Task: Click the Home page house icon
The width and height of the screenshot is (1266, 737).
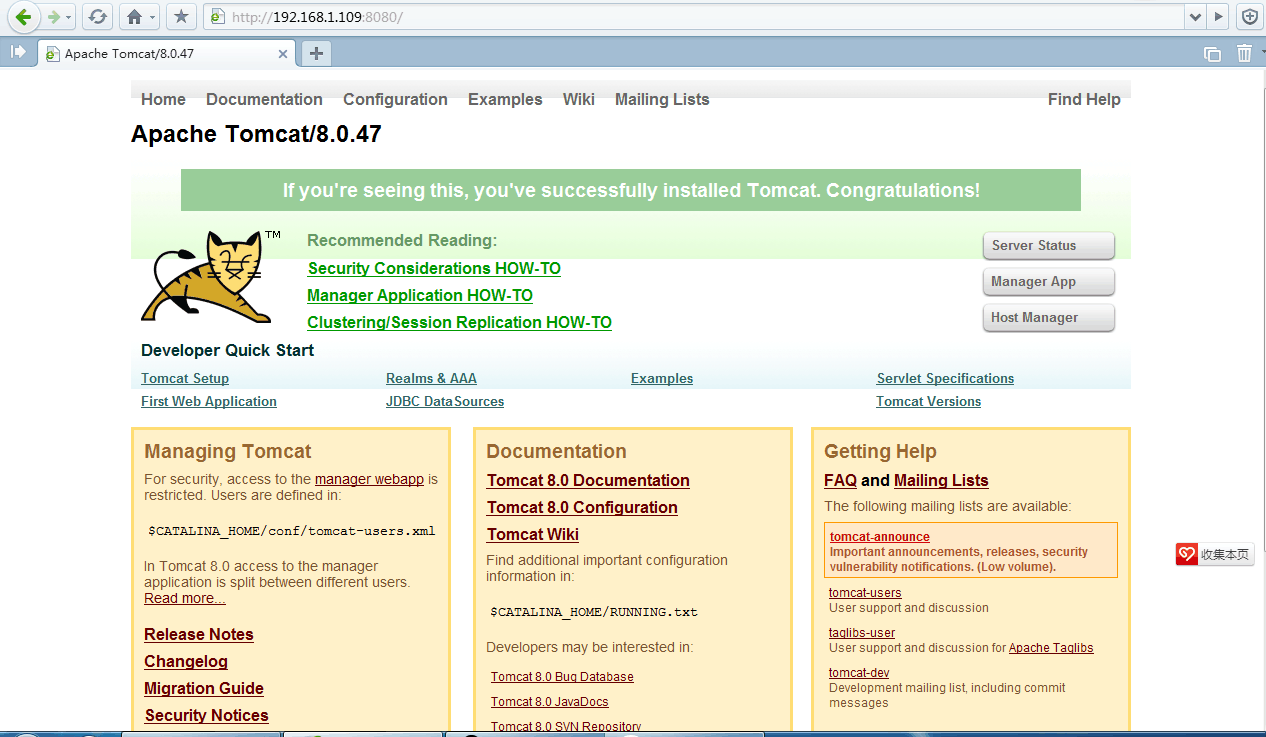Action: coord(134,17)
